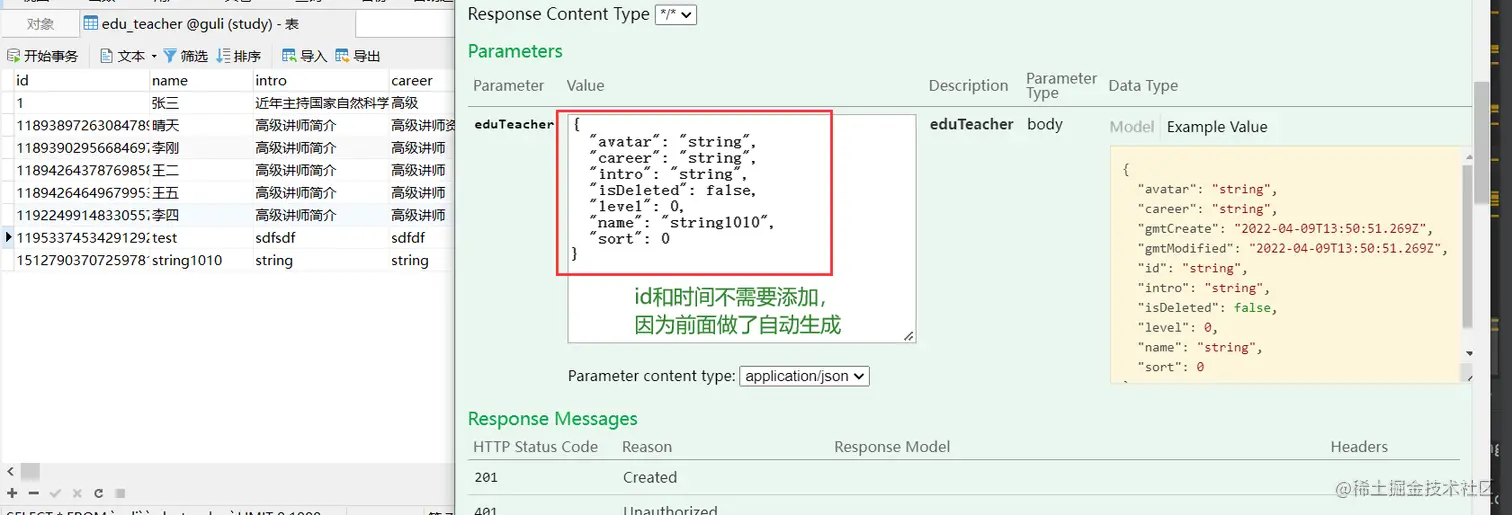Screen dimensions: 1512x515
Task: Select the name cell test
Action: click(x=201, y=238)
